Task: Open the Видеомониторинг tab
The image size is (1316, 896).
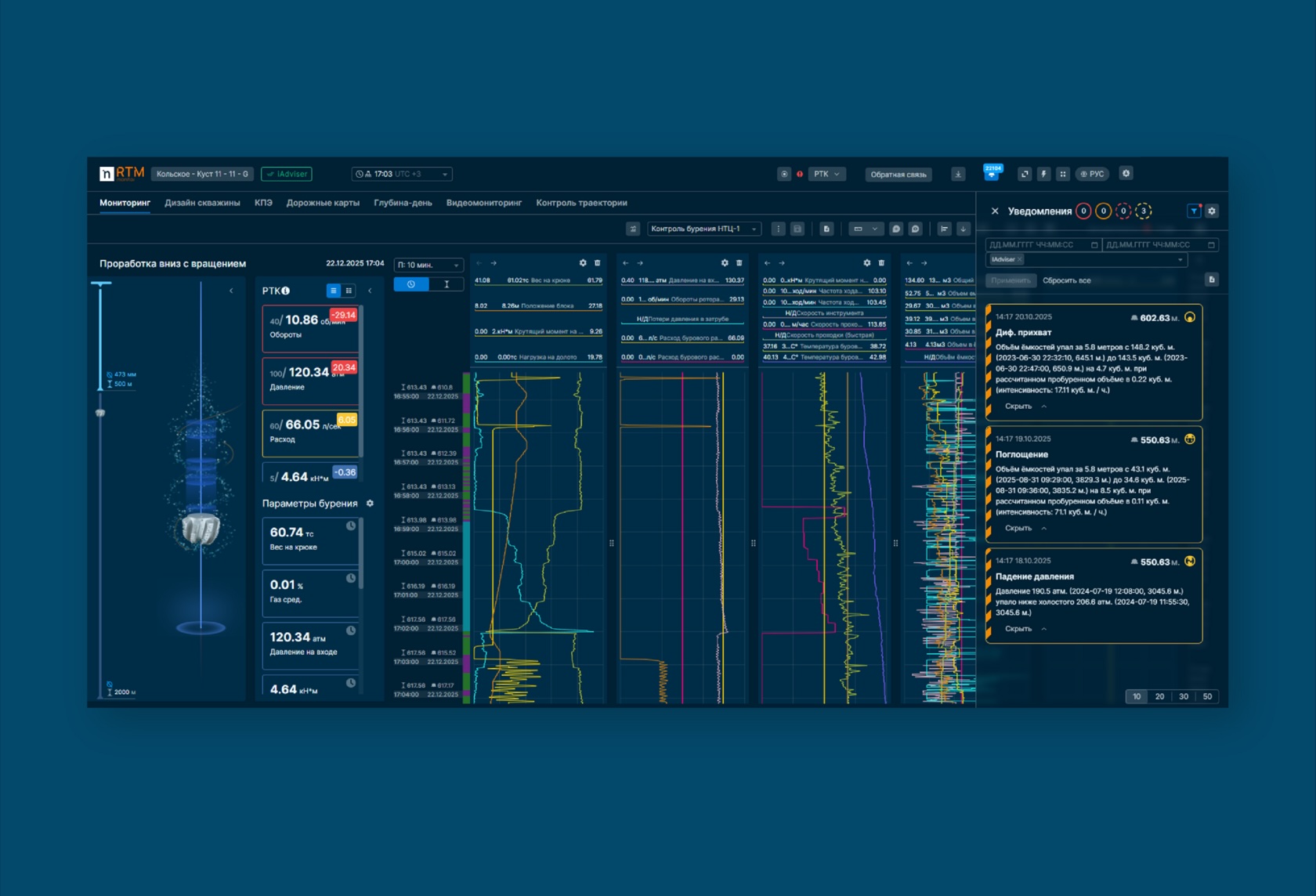Action: click(483, 203)
